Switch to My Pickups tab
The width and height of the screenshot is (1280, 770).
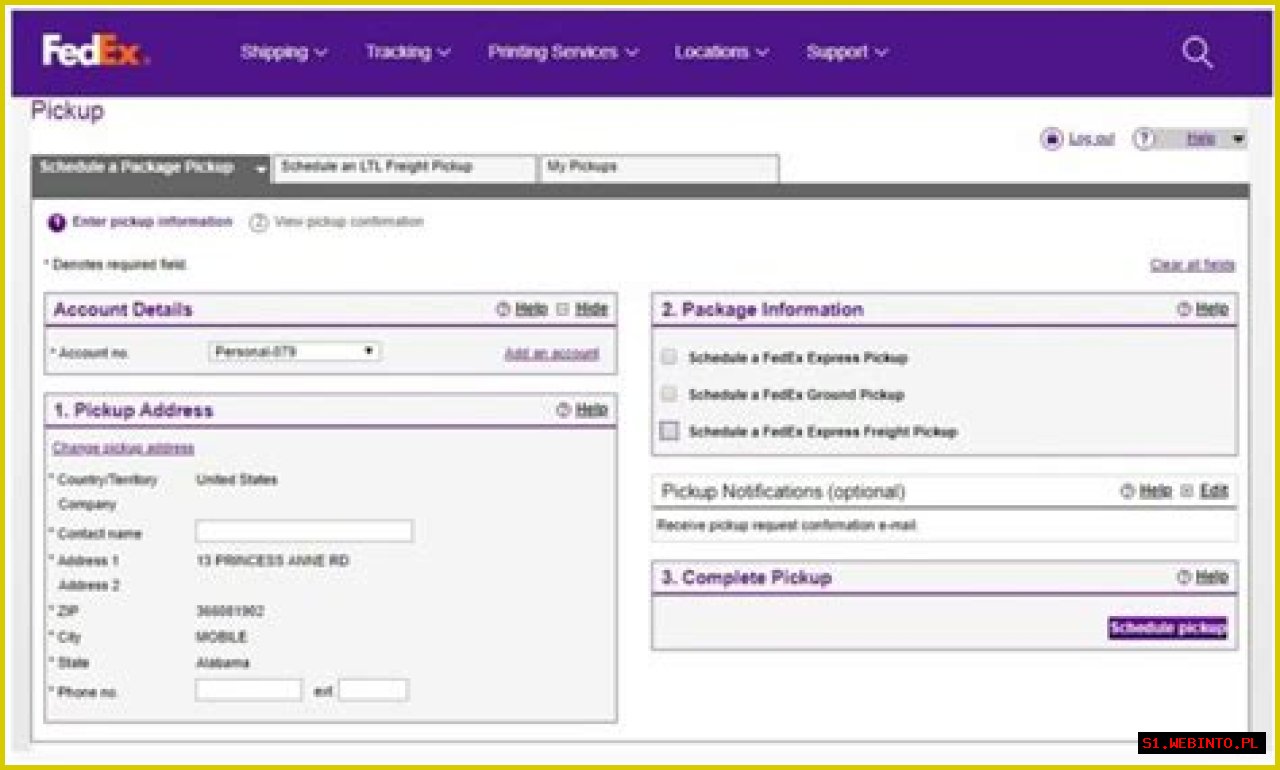pos(659,168)
